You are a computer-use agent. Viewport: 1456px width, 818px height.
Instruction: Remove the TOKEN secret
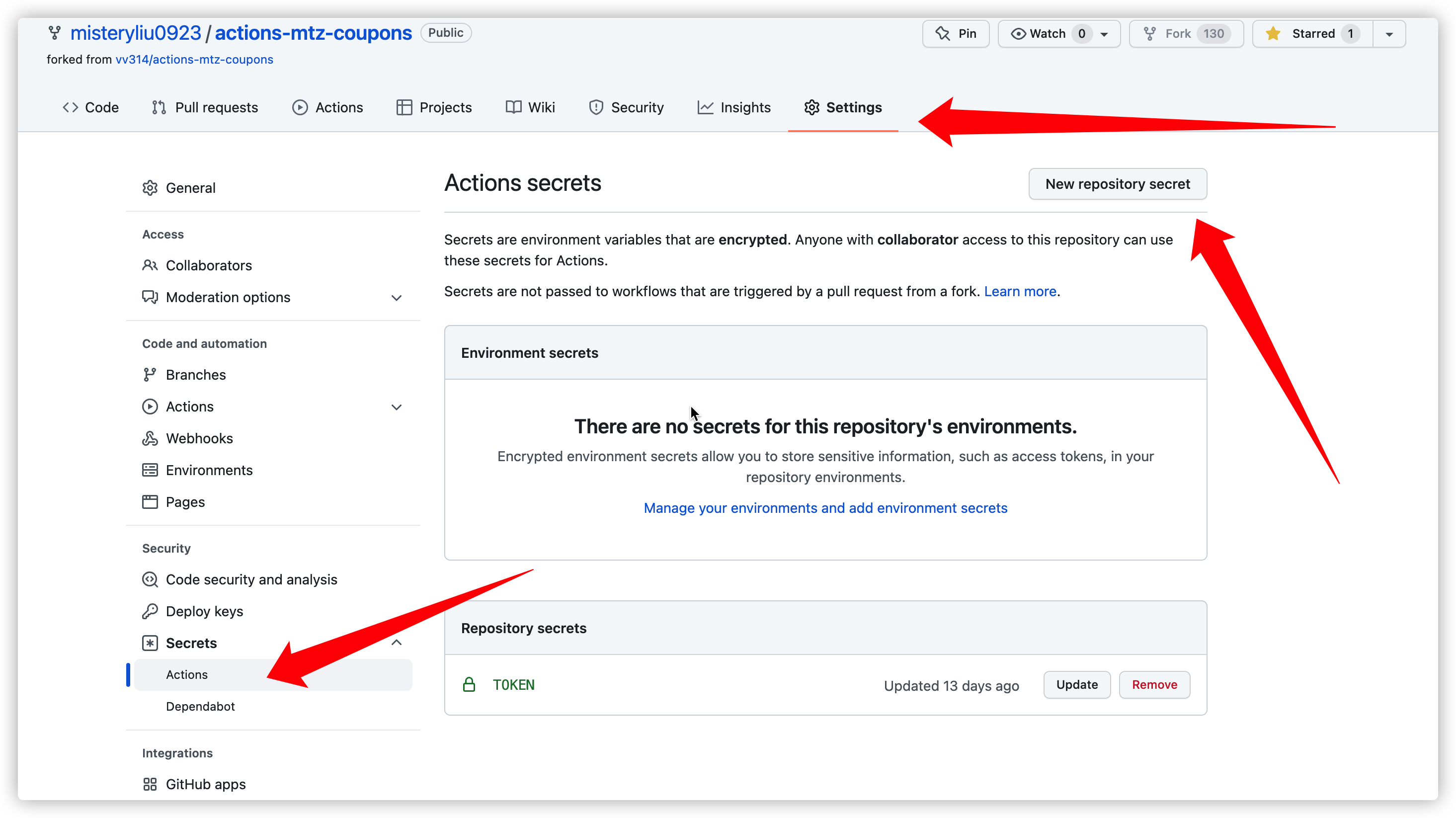coord(1154,685)
